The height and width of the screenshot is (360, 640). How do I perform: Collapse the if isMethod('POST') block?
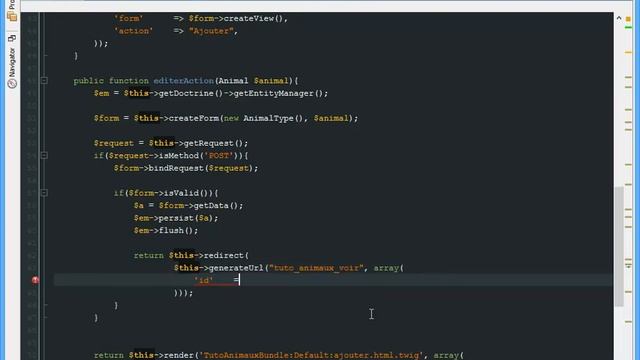coord(44,156)
